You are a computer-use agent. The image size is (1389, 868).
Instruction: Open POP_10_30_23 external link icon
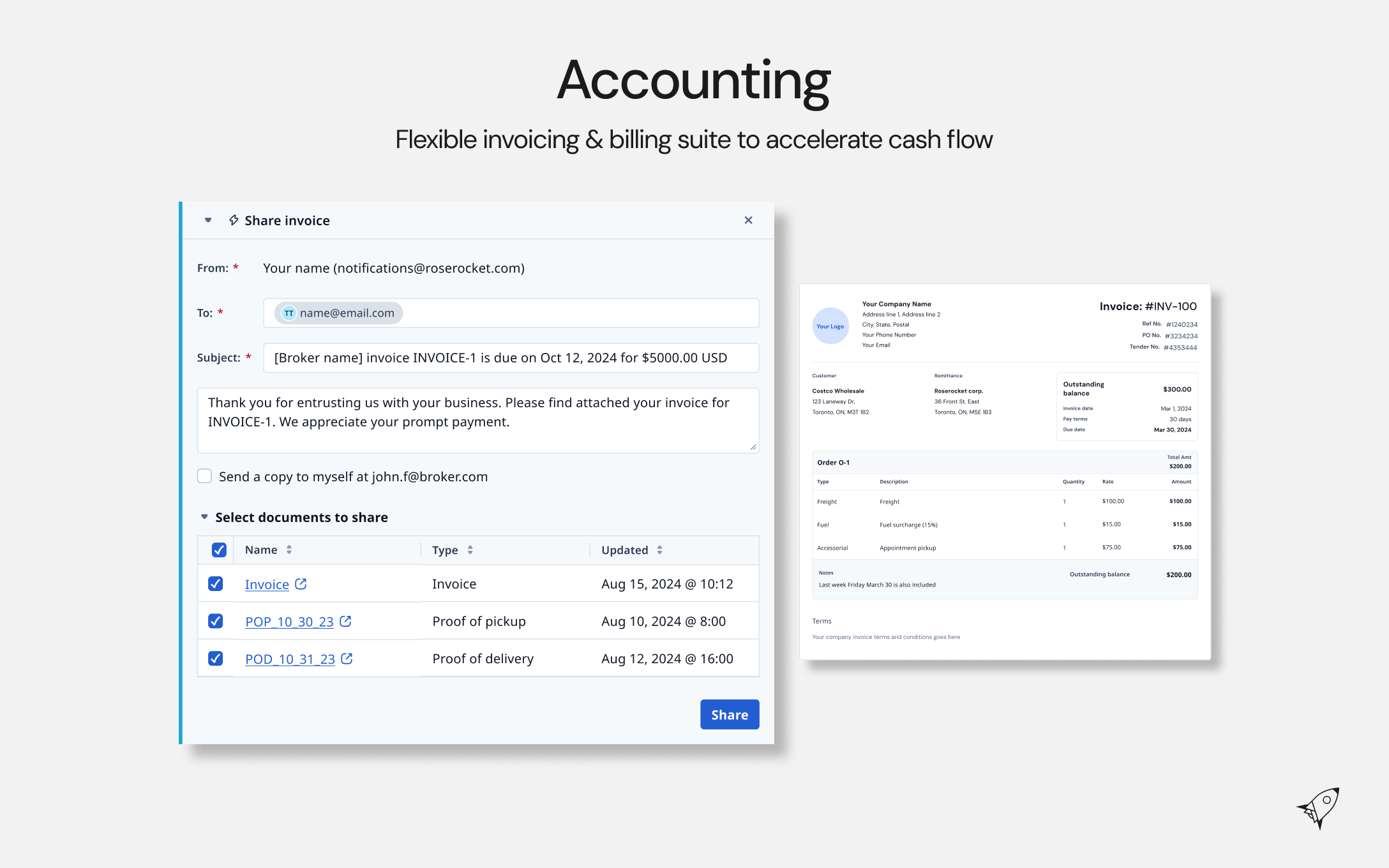pos(345,621)
